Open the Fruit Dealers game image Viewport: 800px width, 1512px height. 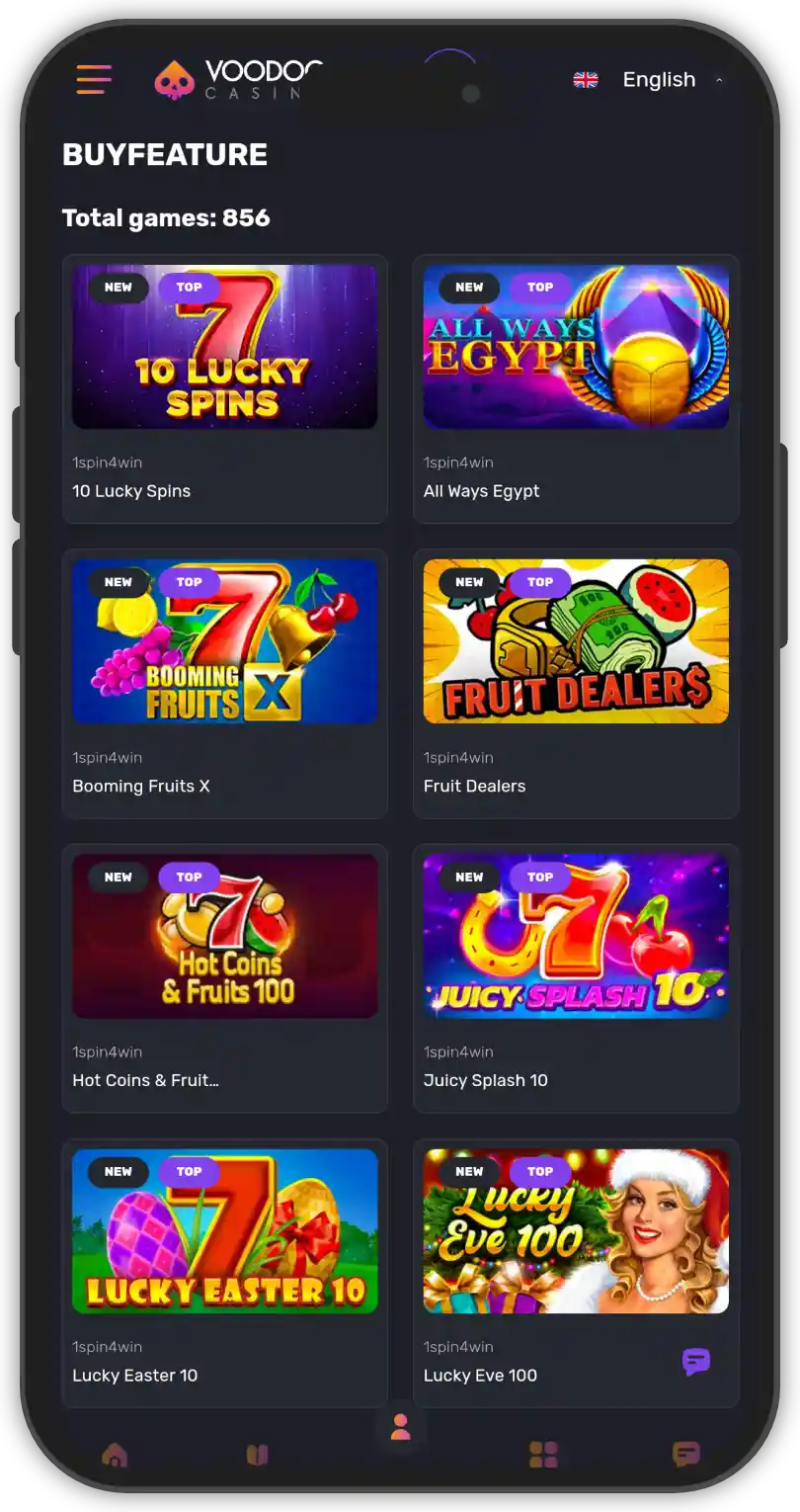(x=576, y=641)
